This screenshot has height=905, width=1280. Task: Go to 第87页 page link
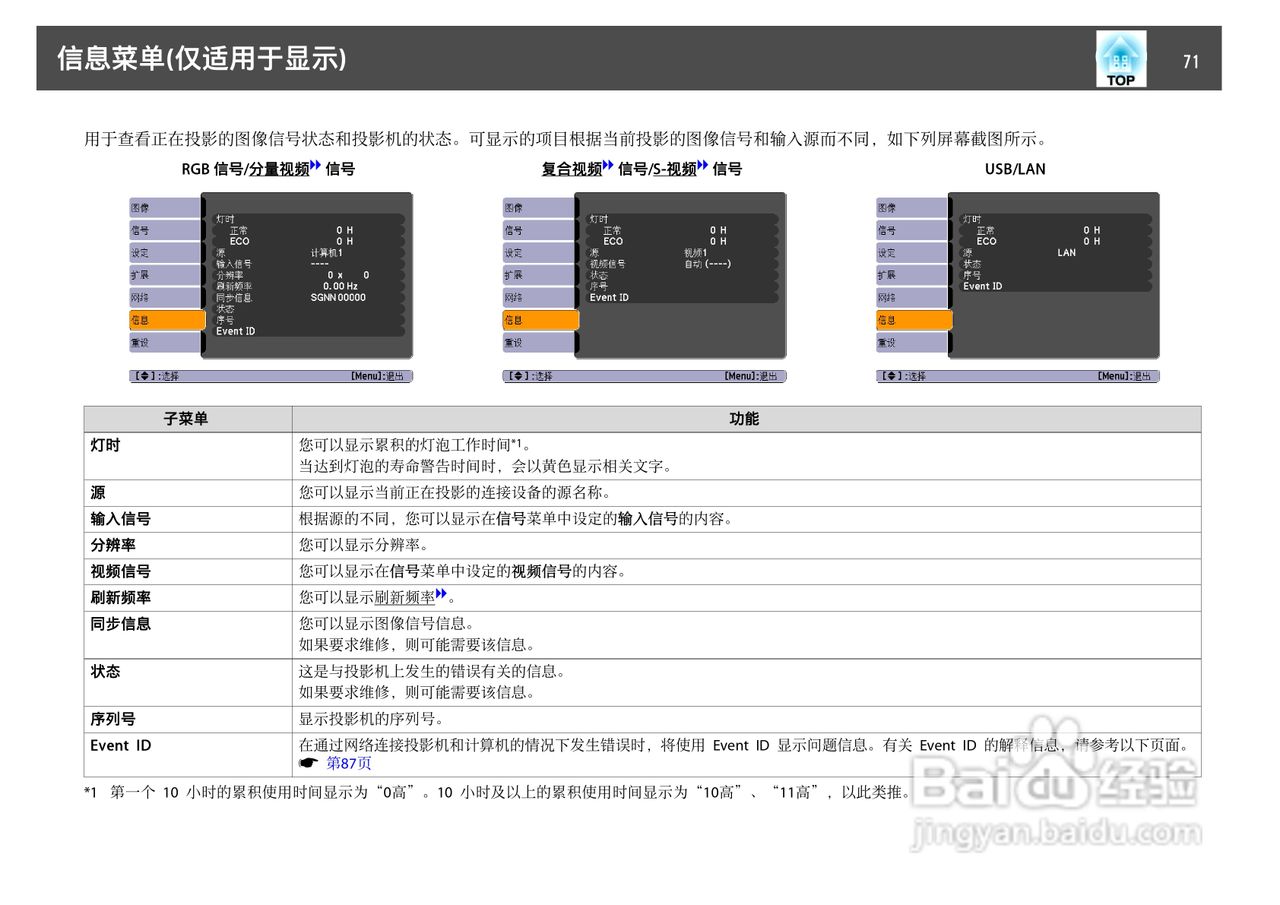tap(349, 763)
